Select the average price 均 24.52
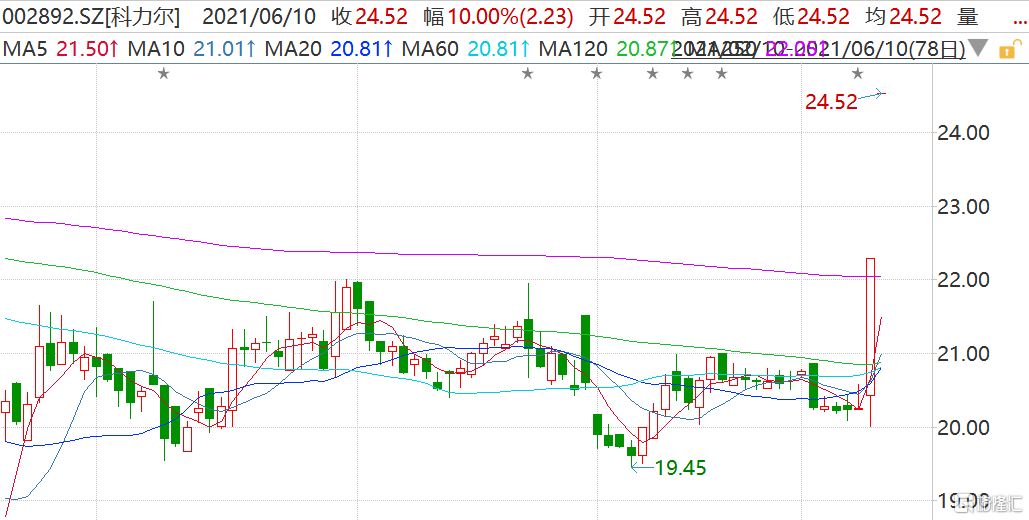Image resolution: width=1029 pixels, height=520 pixels. tap(902, 16)
